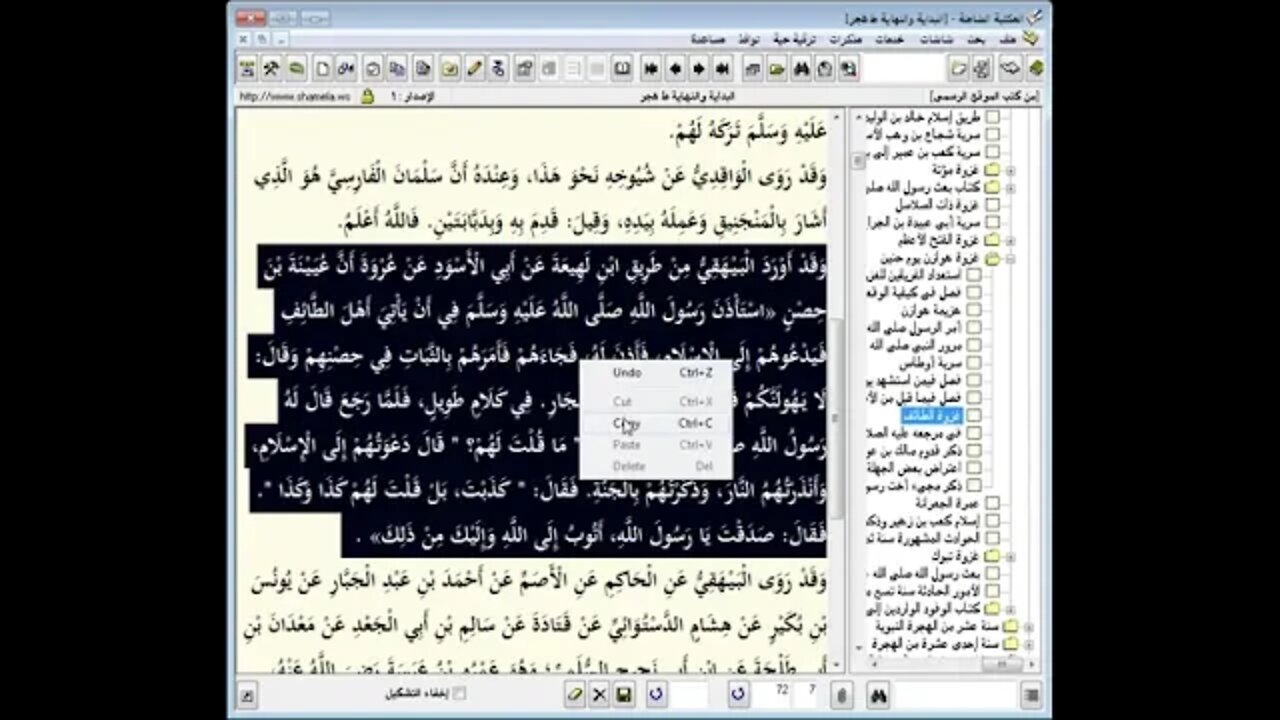Viewport: 1280px width, 720px height.
Task: Click the yellow note icon in toolbar
Action: click(450, 68)
